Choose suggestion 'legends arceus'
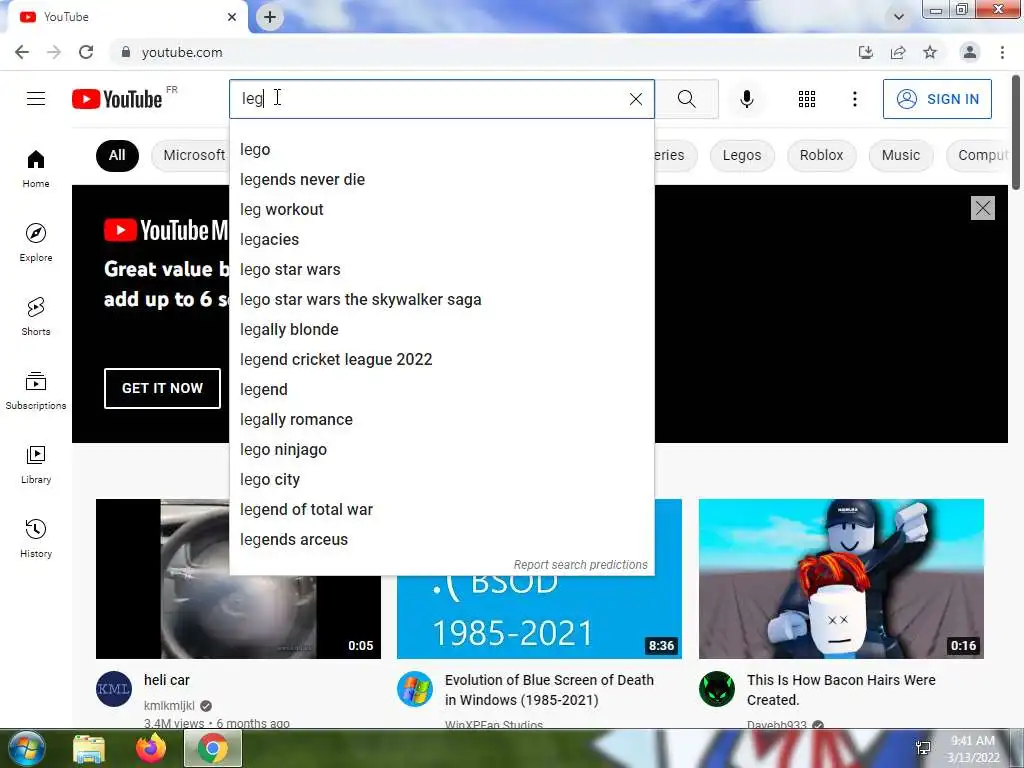The image size is (1024, 768). coord(441,540)
